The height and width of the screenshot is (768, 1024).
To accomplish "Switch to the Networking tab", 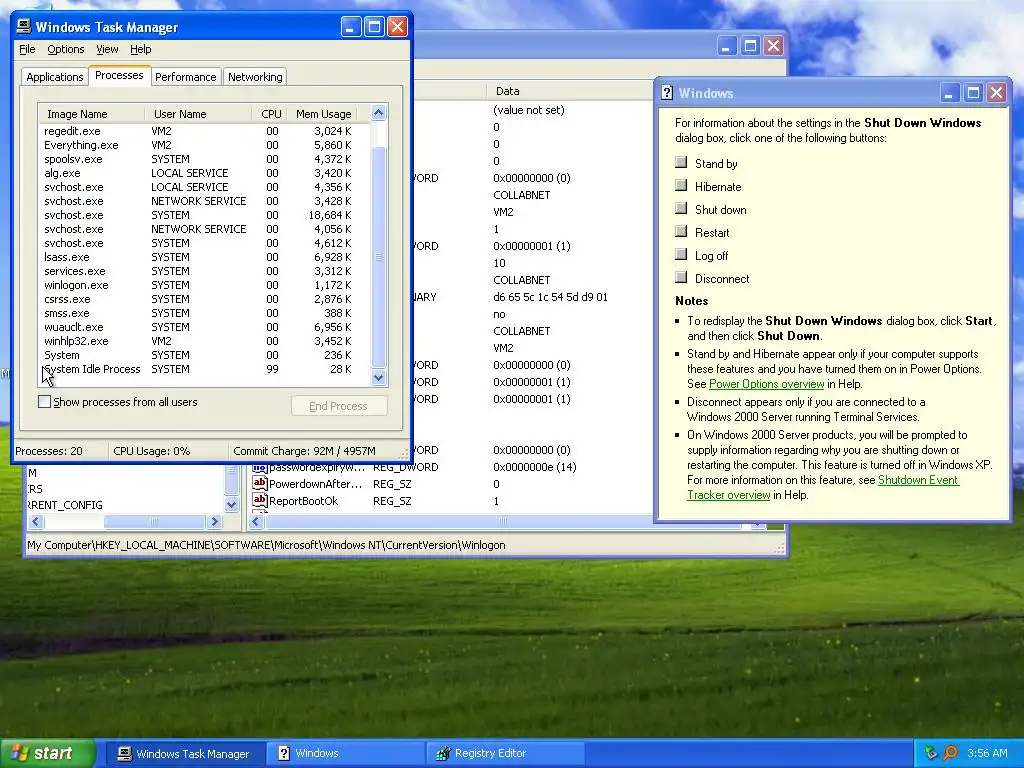I will coord(255,77).
